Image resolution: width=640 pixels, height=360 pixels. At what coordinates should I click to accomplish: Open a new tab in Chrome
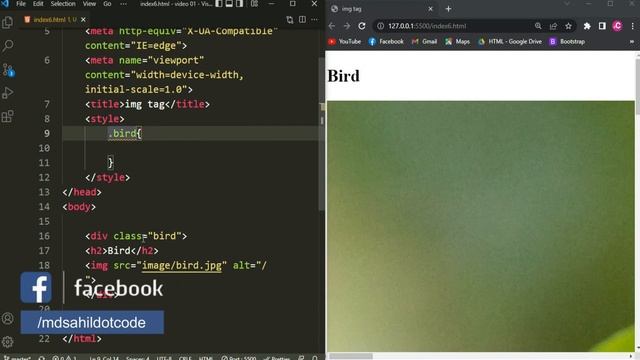448,9
